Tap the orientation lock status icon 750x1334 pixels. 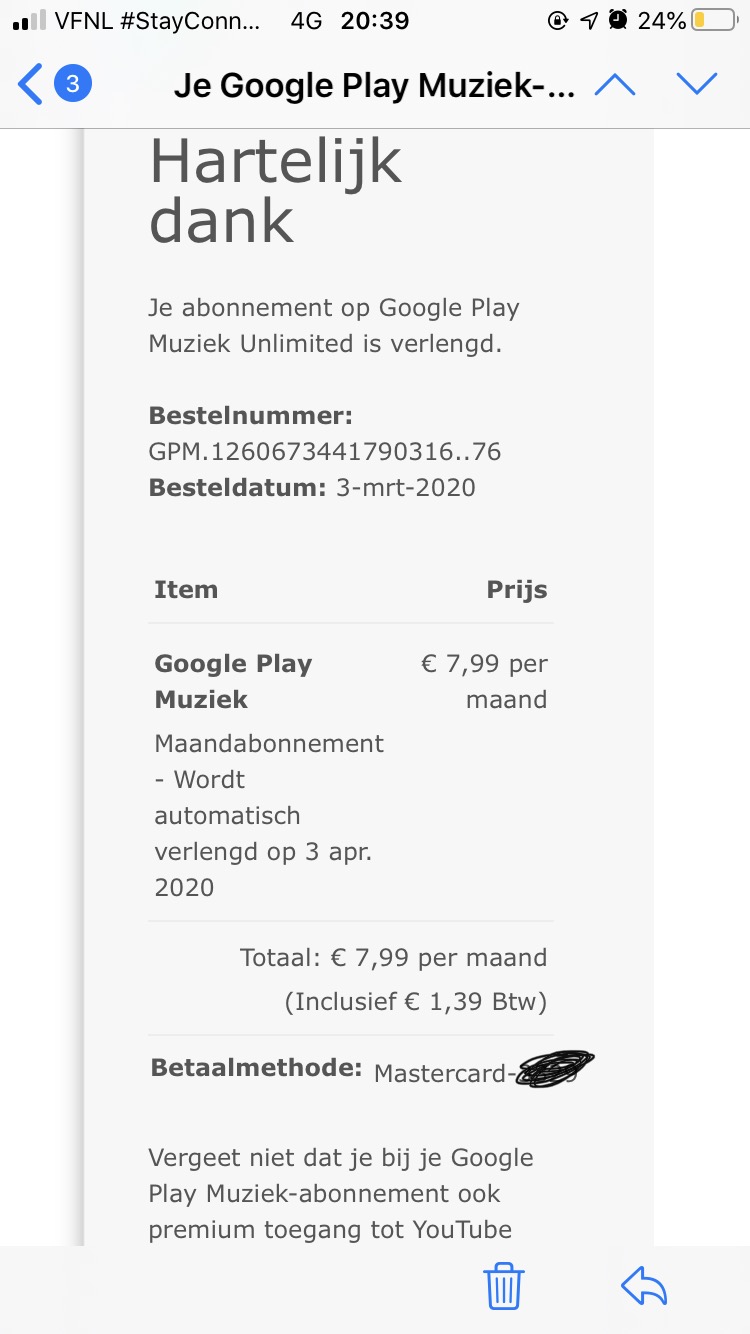click(x=558, y=21)
